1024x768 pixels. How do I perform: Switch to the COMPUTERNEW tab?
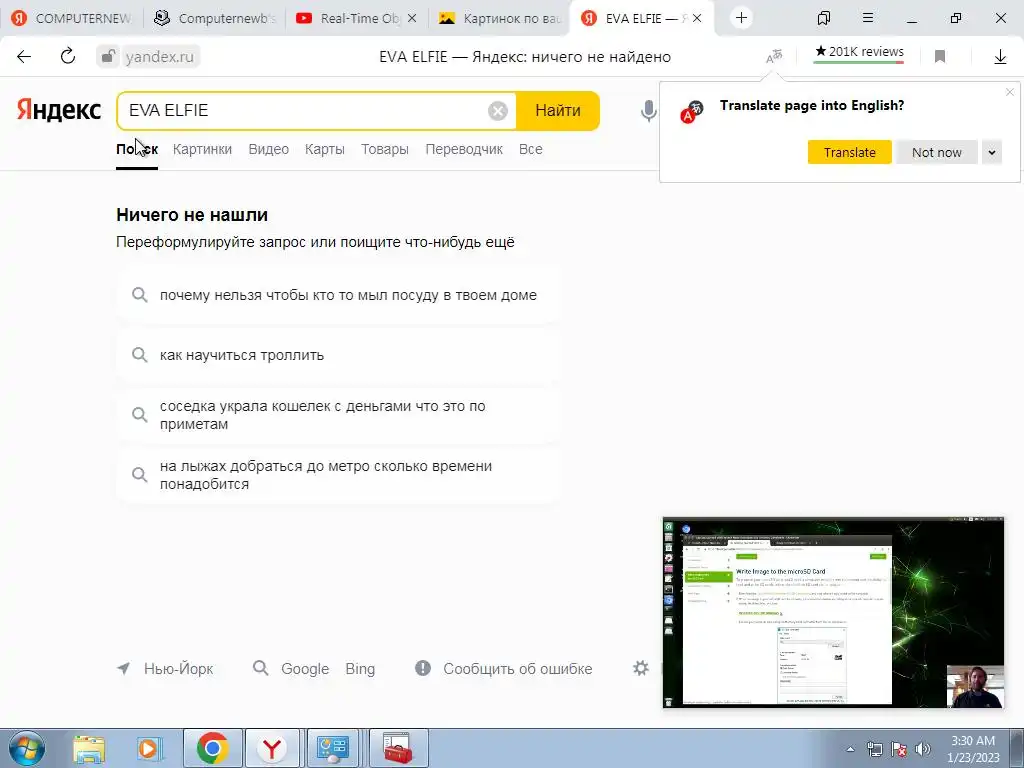tap(72, 18)
